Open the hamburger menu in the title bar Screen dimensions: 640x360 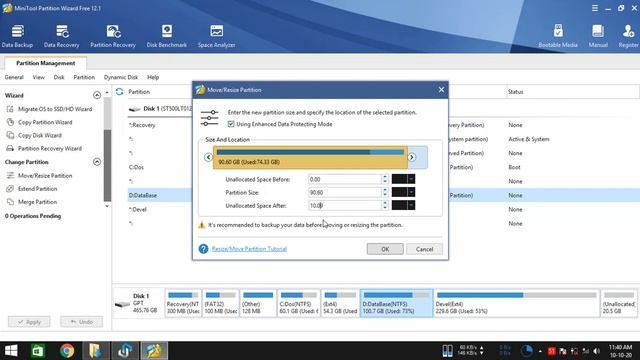tap(595, 8)
